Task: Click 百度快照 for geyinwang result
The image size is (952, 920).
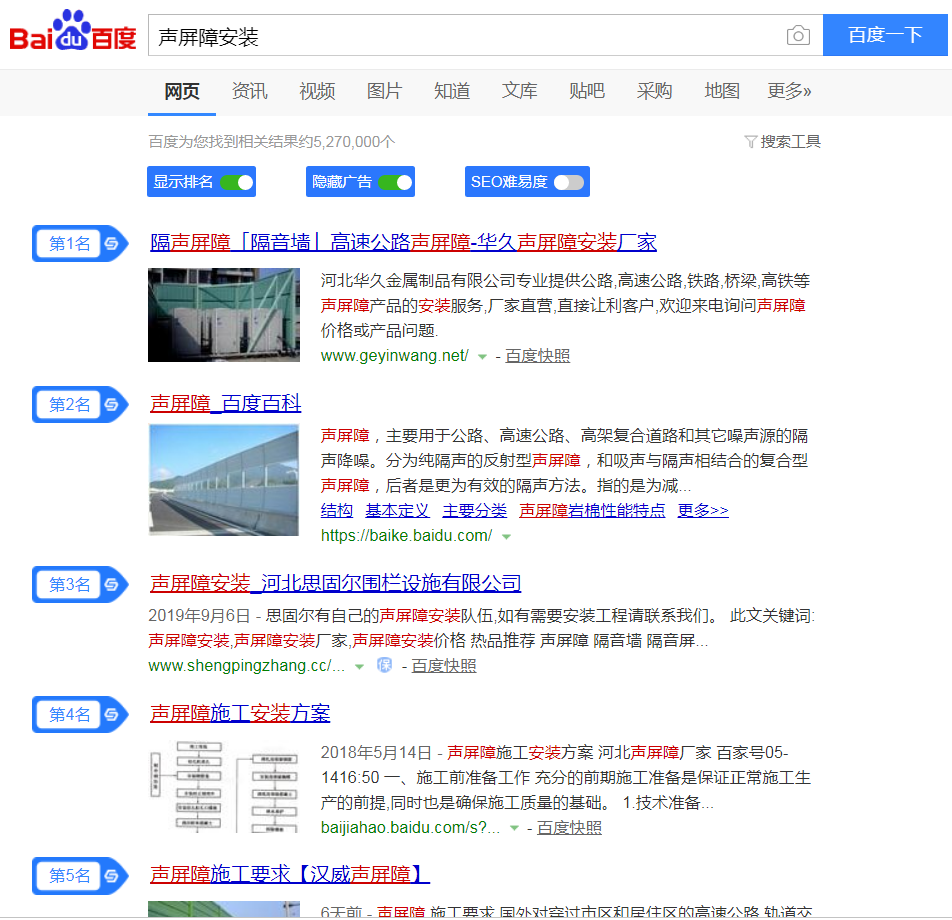Action: (x=537, y=356)
